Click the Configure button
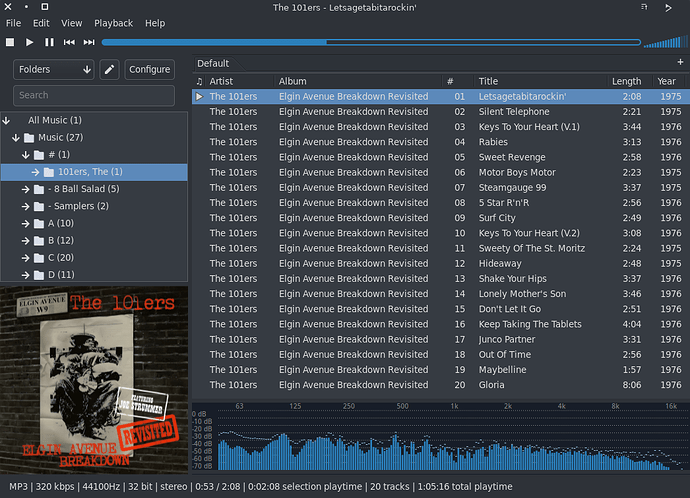The width and height of the screenshot is (690, 498). [149, 70]
